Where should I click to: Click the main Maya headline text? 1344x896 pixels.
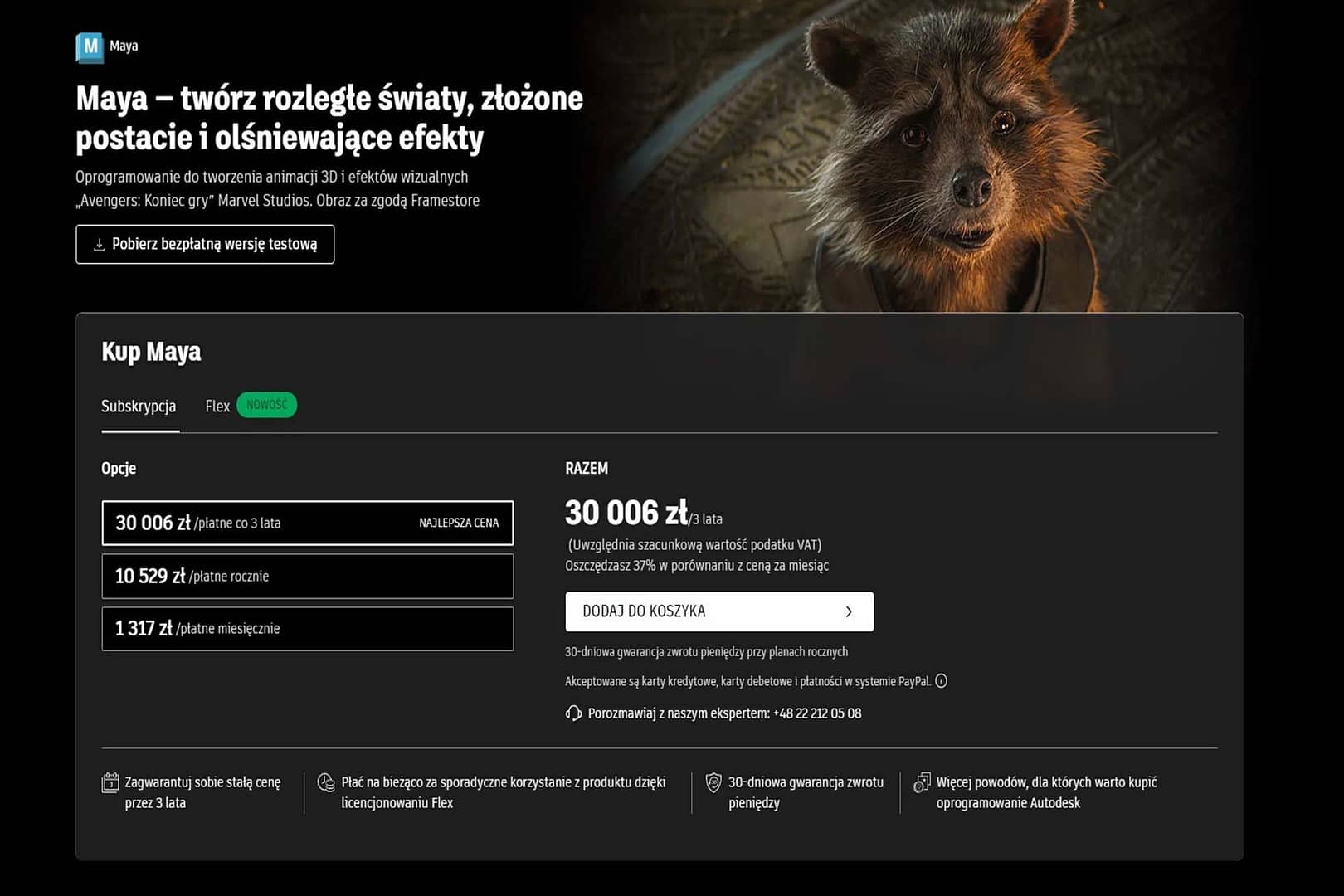coord(329,118)
